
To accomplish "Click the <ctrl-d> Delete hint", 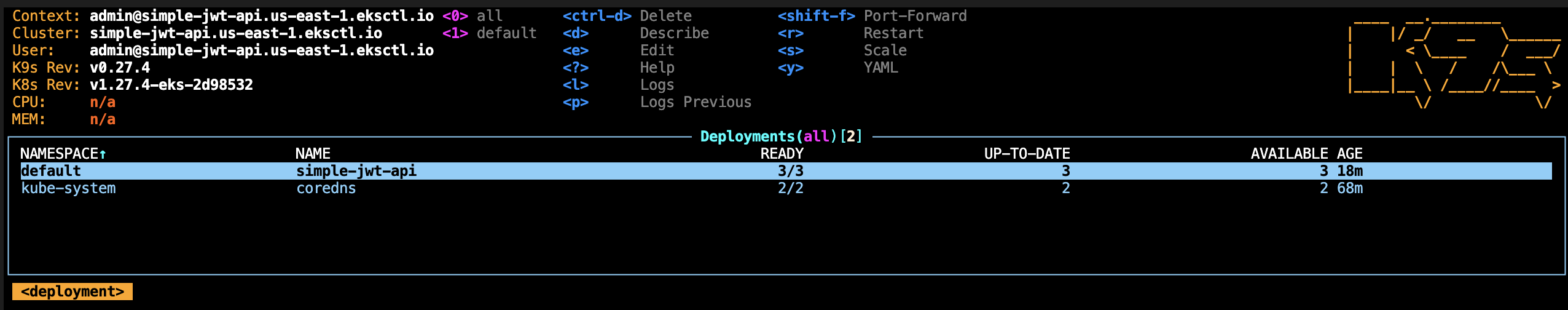I will [x=627, y=16].
